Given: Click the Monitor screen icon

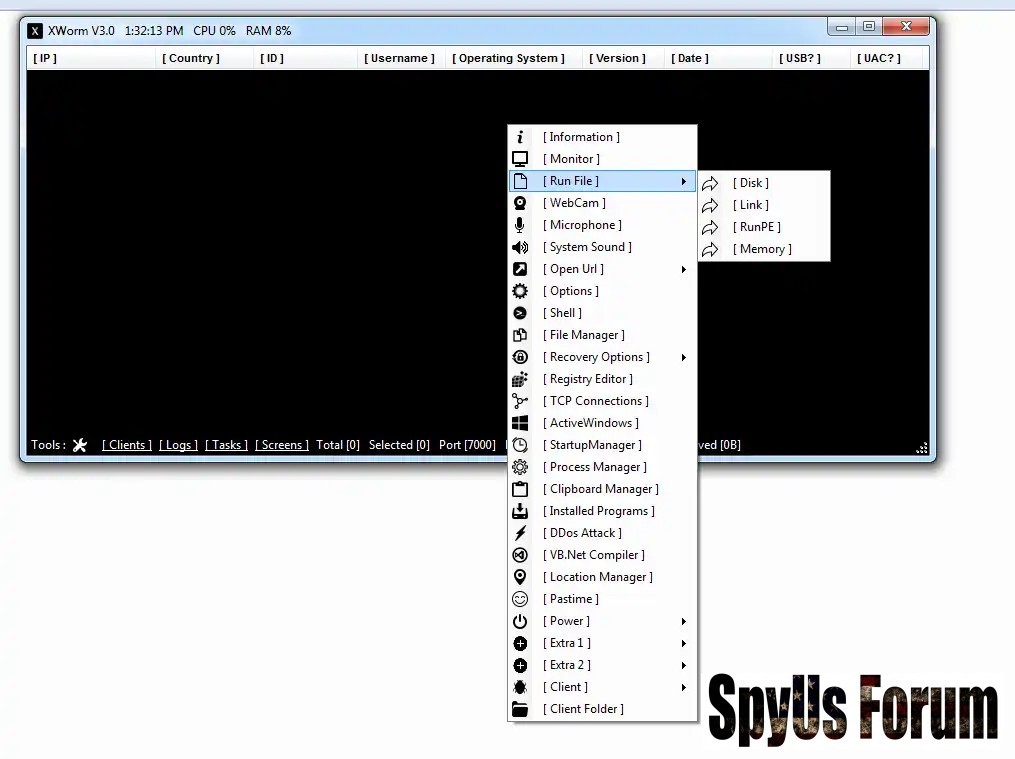Looking at the screenshot, I should [x=520, y=159].
